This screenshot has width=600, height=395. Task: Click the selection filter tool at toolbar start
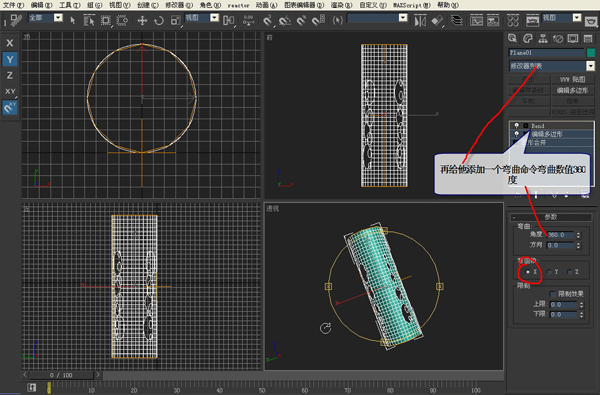(x=16, y=20)
